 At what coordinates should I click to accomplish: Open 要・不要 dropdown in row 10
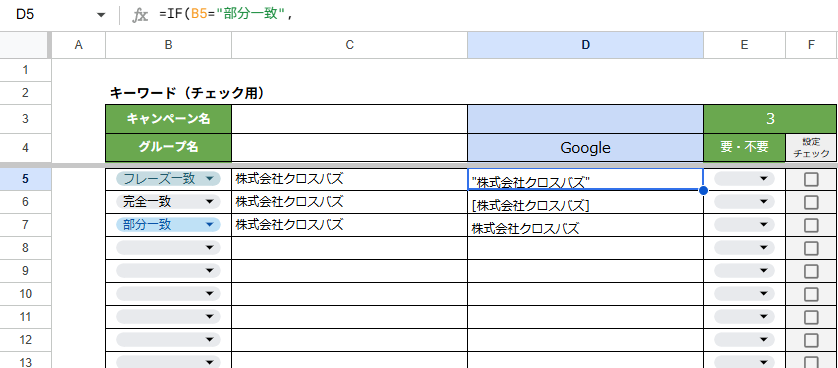744,294
